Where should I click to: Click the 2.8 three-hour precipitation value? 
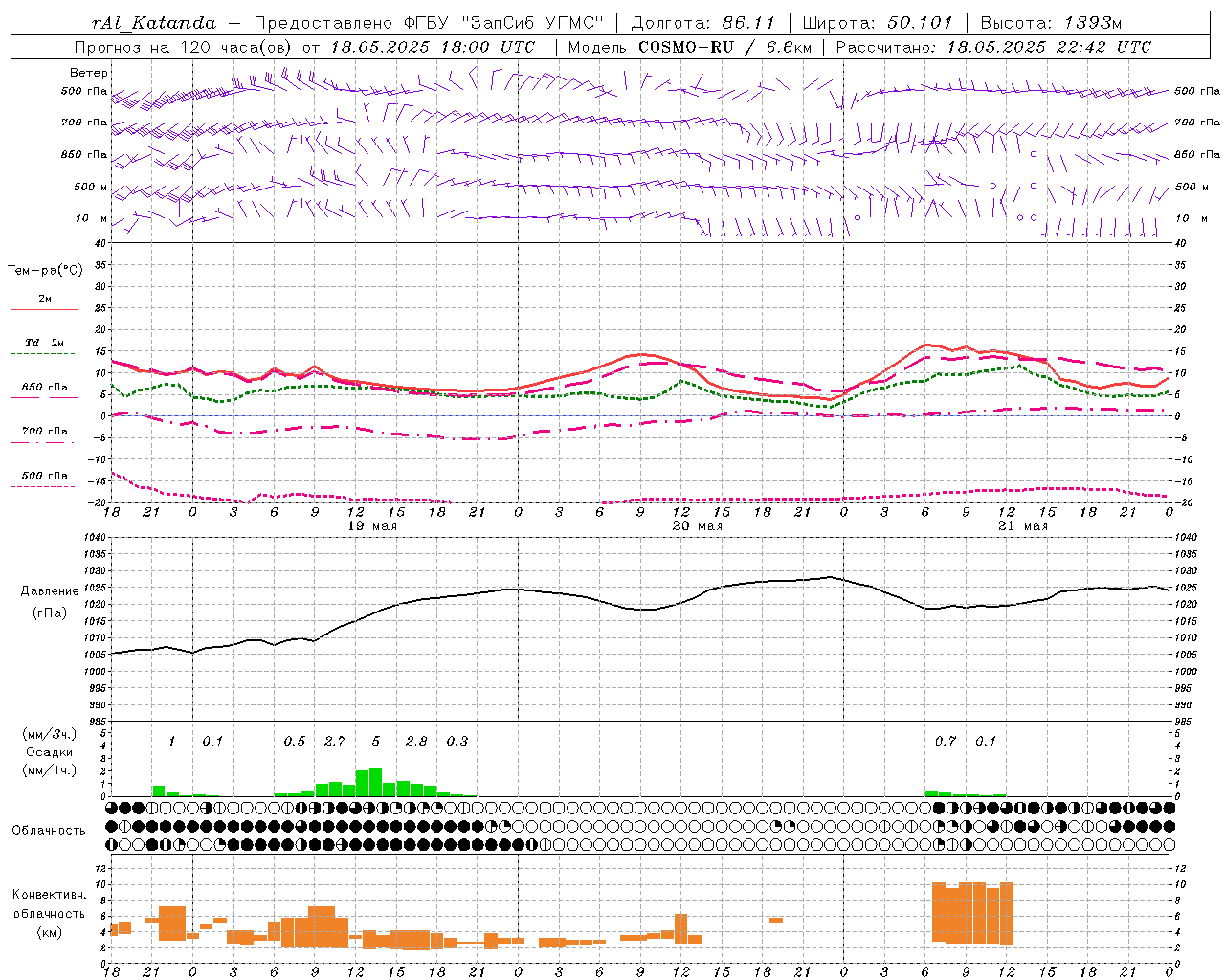(x=416, y=742)
